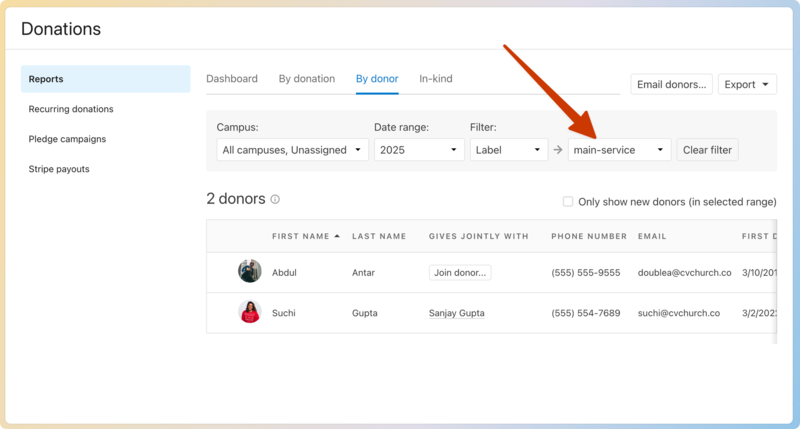The image size is (800, 429).
Task: Click the Email donors button
Action: [671, 85]
